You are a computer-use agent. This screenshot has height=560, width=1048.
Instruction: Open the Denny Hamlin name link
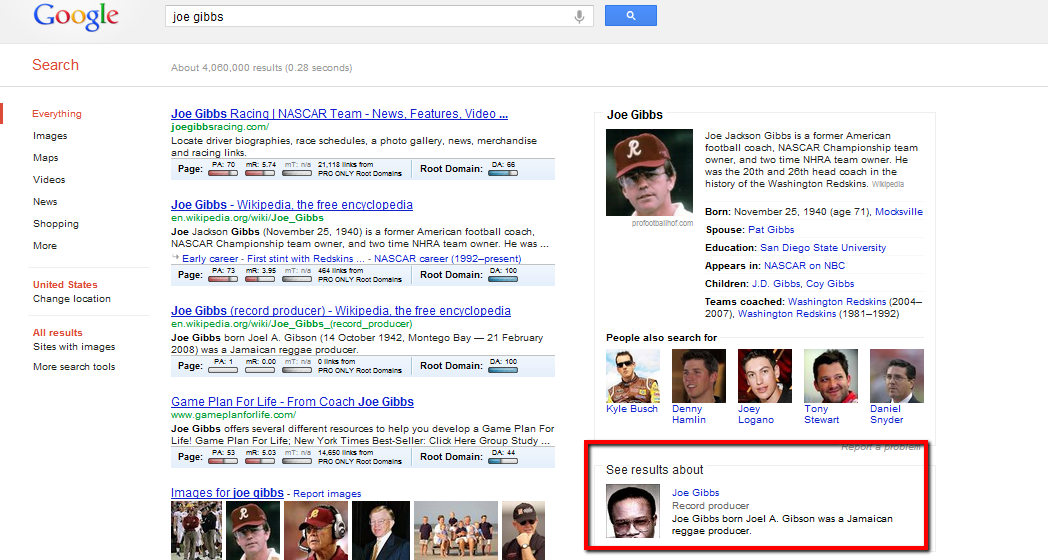pyautogui.click(x=689, y=414)
